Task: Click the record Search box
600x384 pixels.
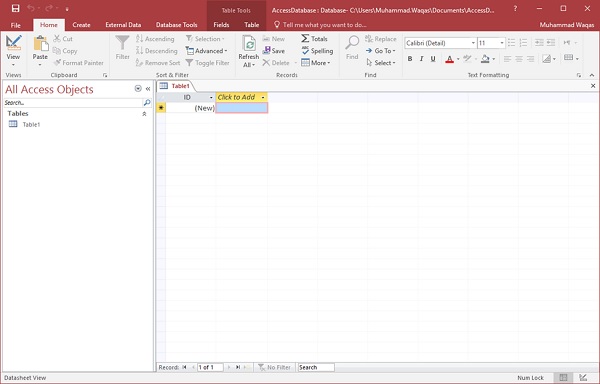Action: 316,367
